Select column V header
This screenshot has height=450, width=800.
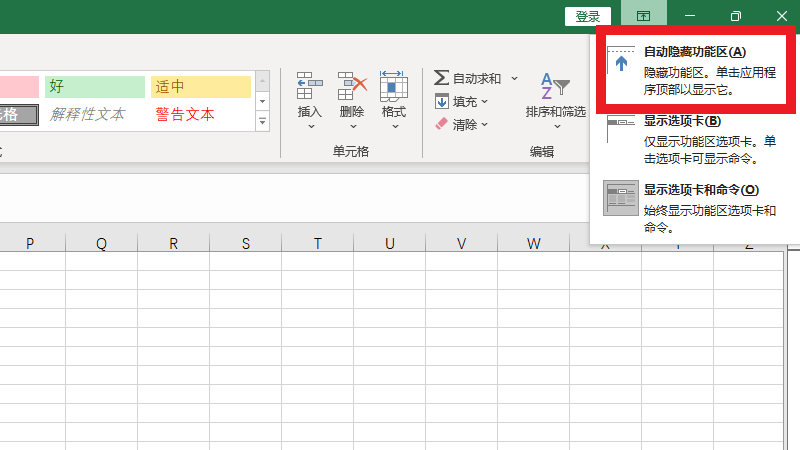pyautogui.click(x=461, y=243)
